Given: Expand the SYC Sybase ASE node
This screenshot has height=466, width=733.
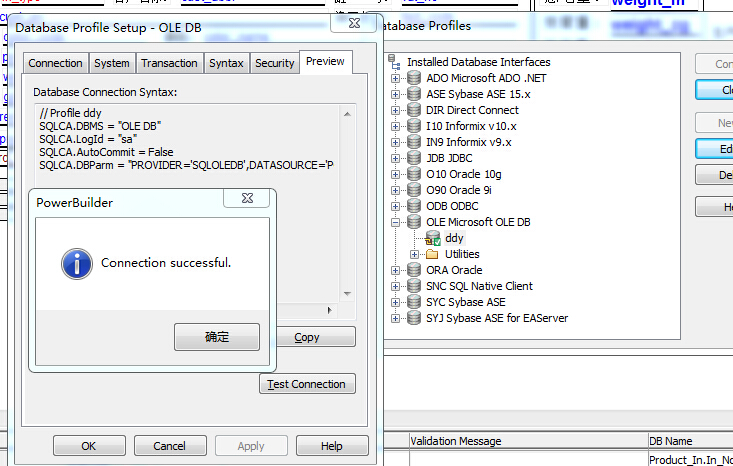Looking at the screenshot, I should coord(395,302).
